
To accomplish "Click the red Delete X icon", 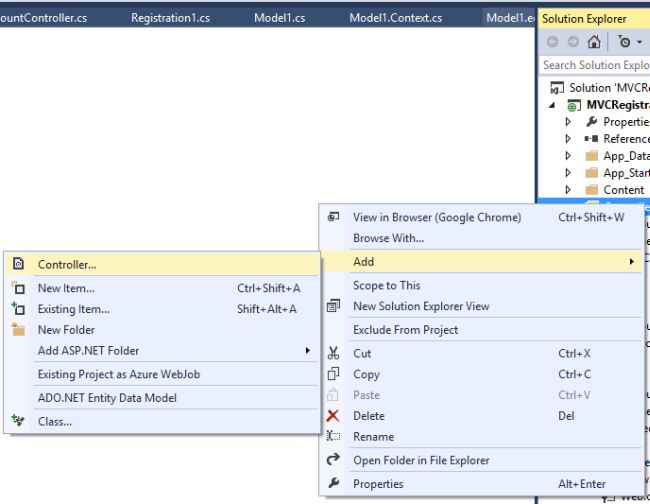I will click(x=334, y=416).
